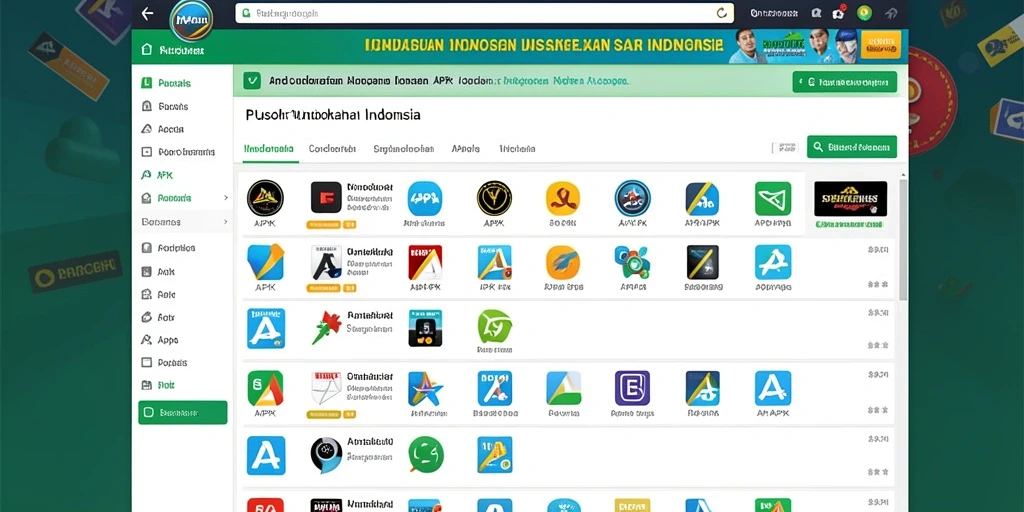Click the yellow button on the top banner
Image resolution: width=1024 pixels, height=512 pixels.
pos(880,44)
